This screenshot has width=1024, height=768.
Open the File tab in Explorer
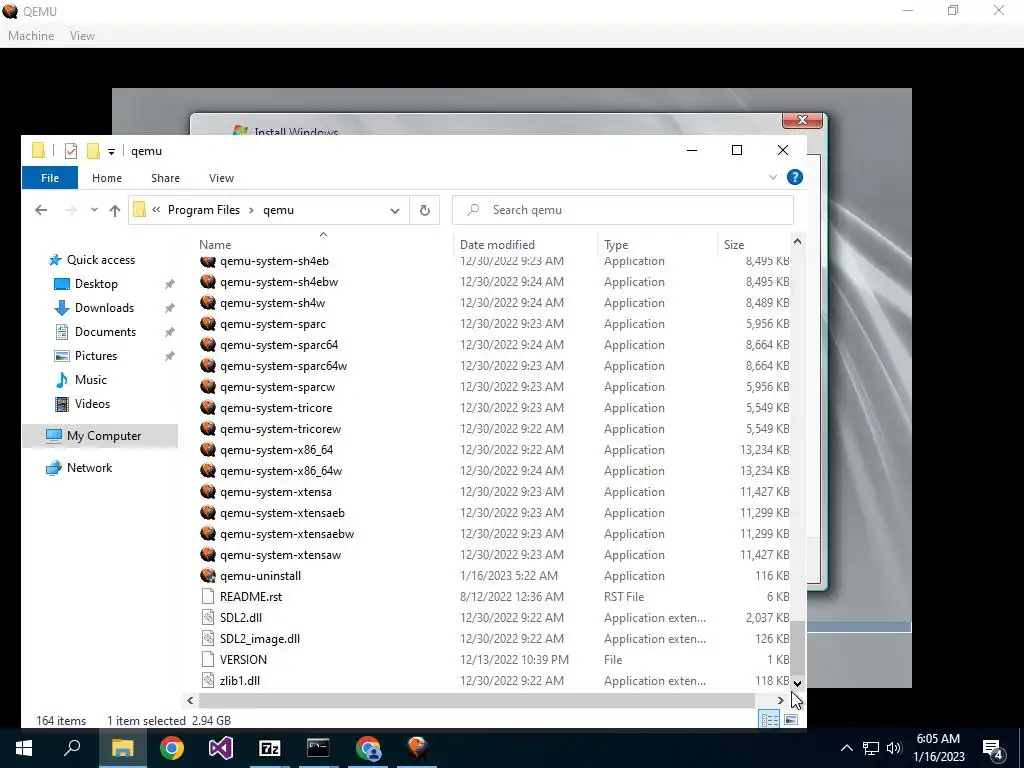coord(50,178)
